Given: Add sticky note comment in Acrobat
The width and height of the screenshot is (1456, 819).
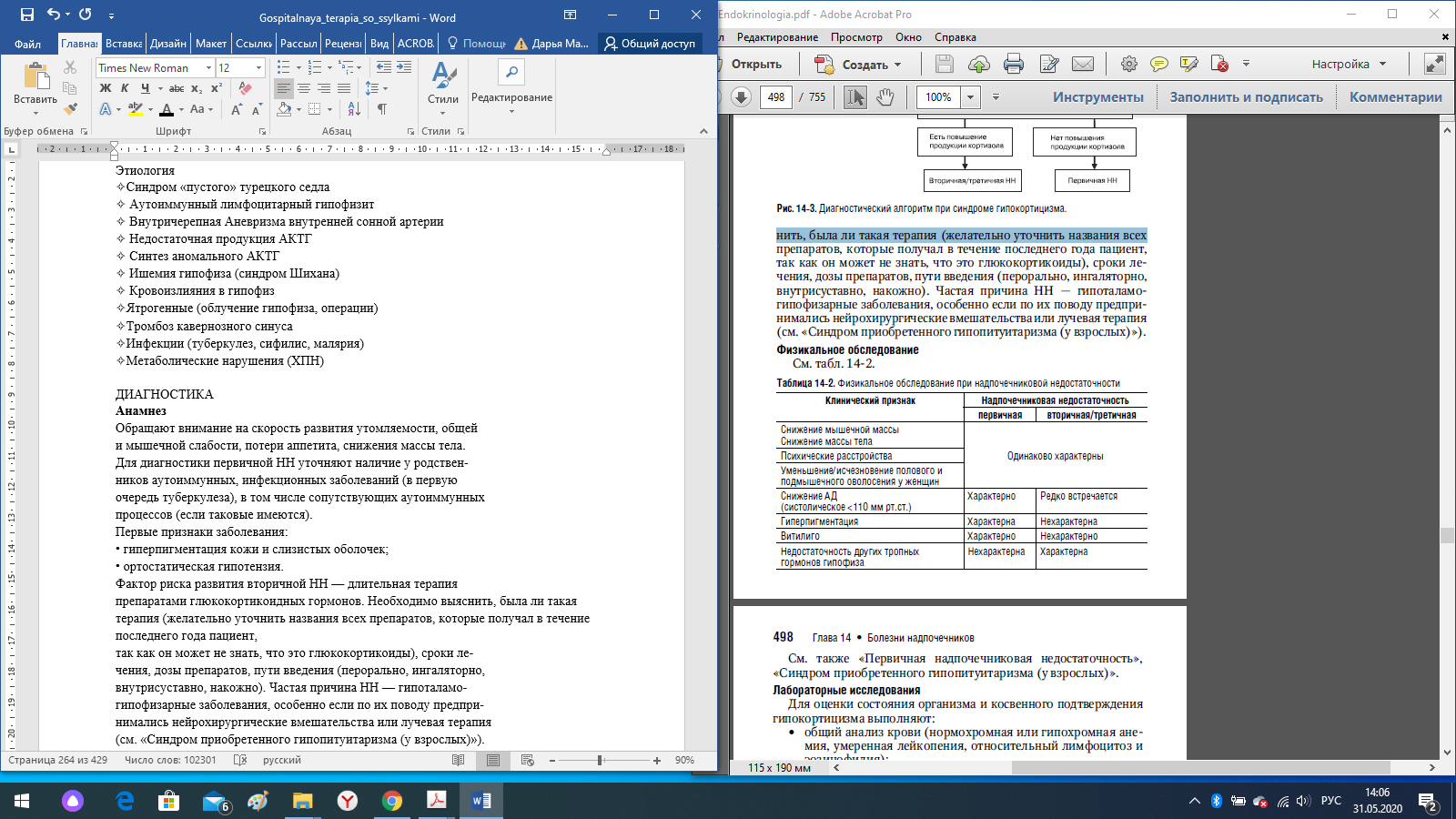Looking at the screenshot, I should [x=1159, y=64].
